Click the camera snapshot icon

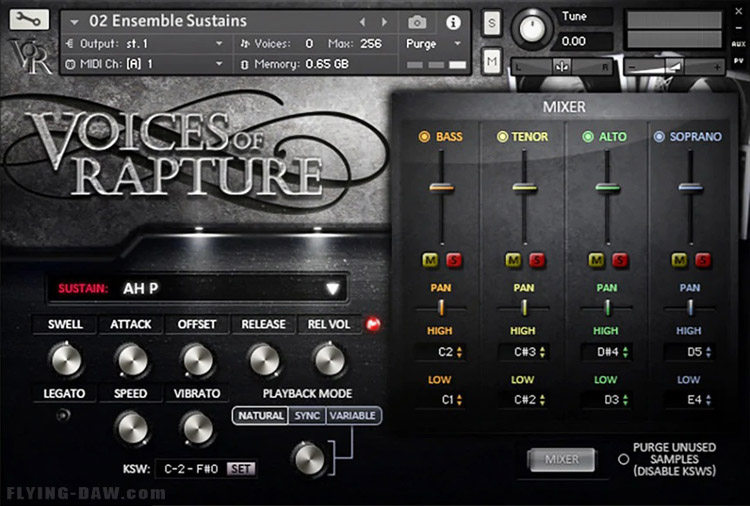[417, 22]
